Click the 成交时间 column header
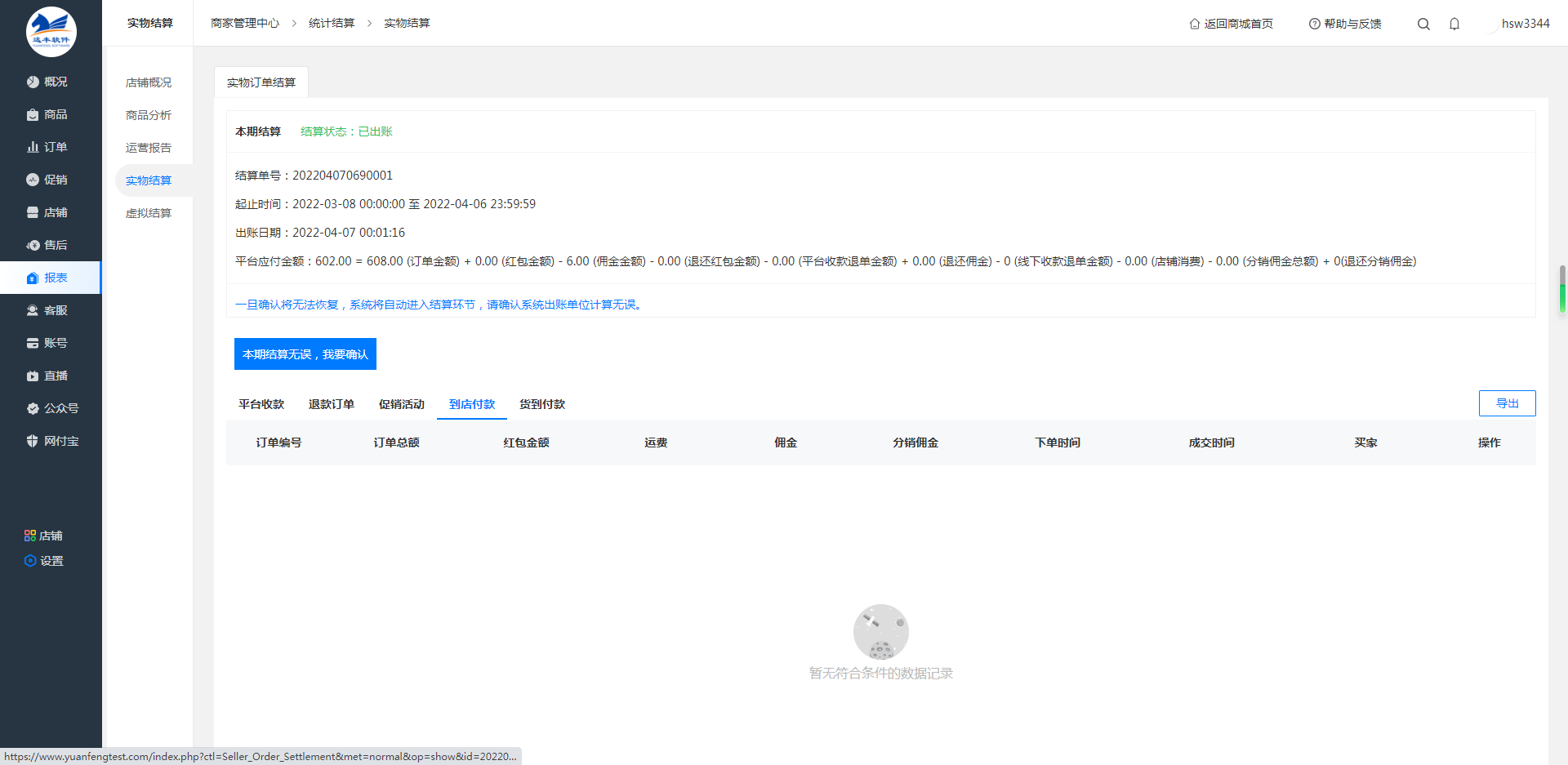The image size is (1568, 765). 1212,443
